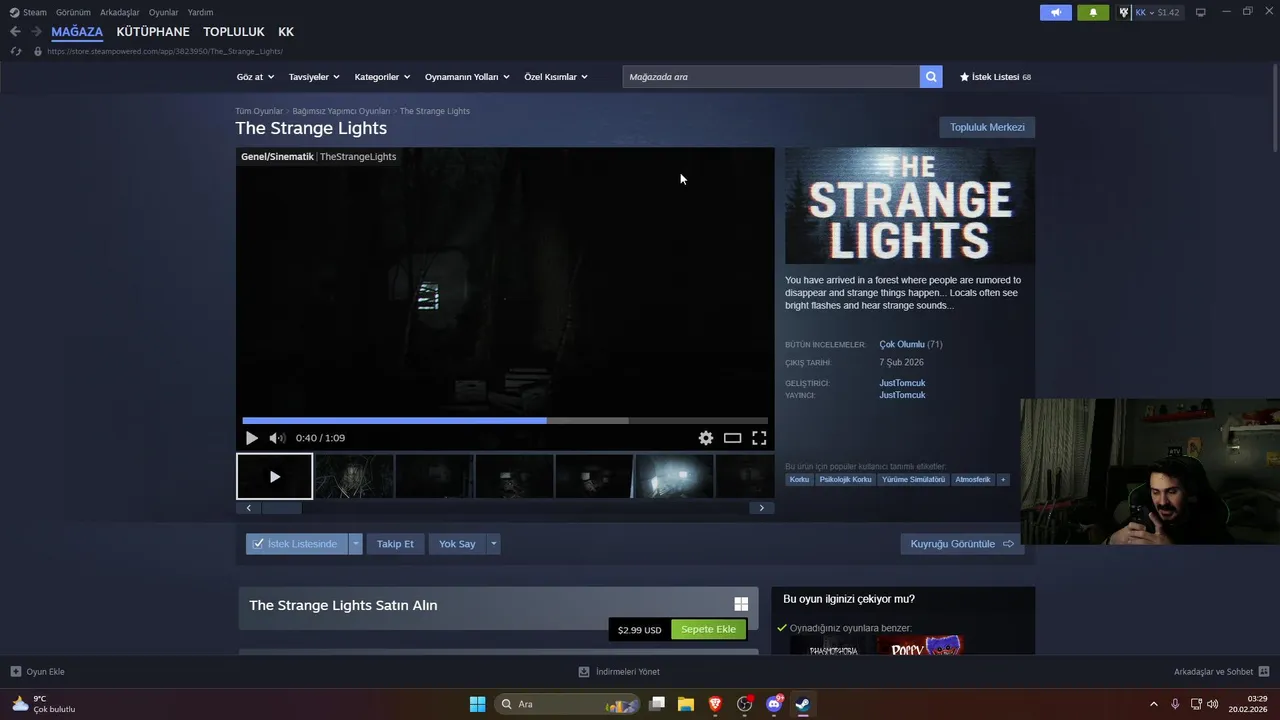Open the MAĞAZA tab

(x=77, y=32)
